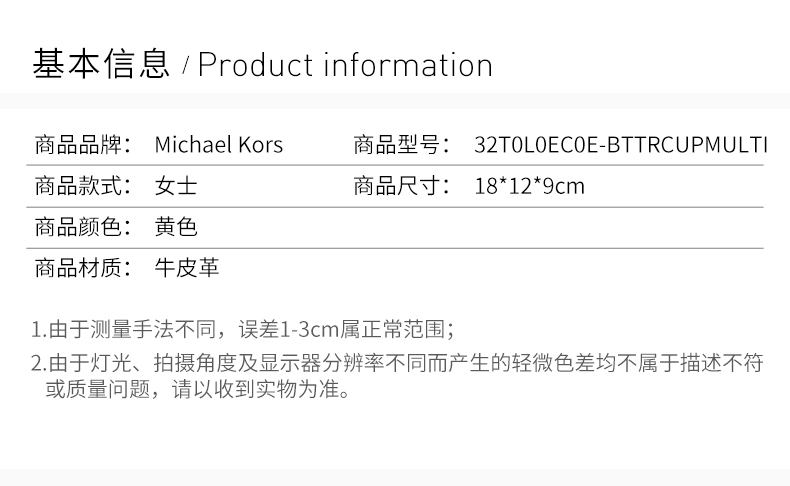Screen dimensions: 790x486
Task: Select the 商品尺寸 label
Action: (x=402, y=186)
